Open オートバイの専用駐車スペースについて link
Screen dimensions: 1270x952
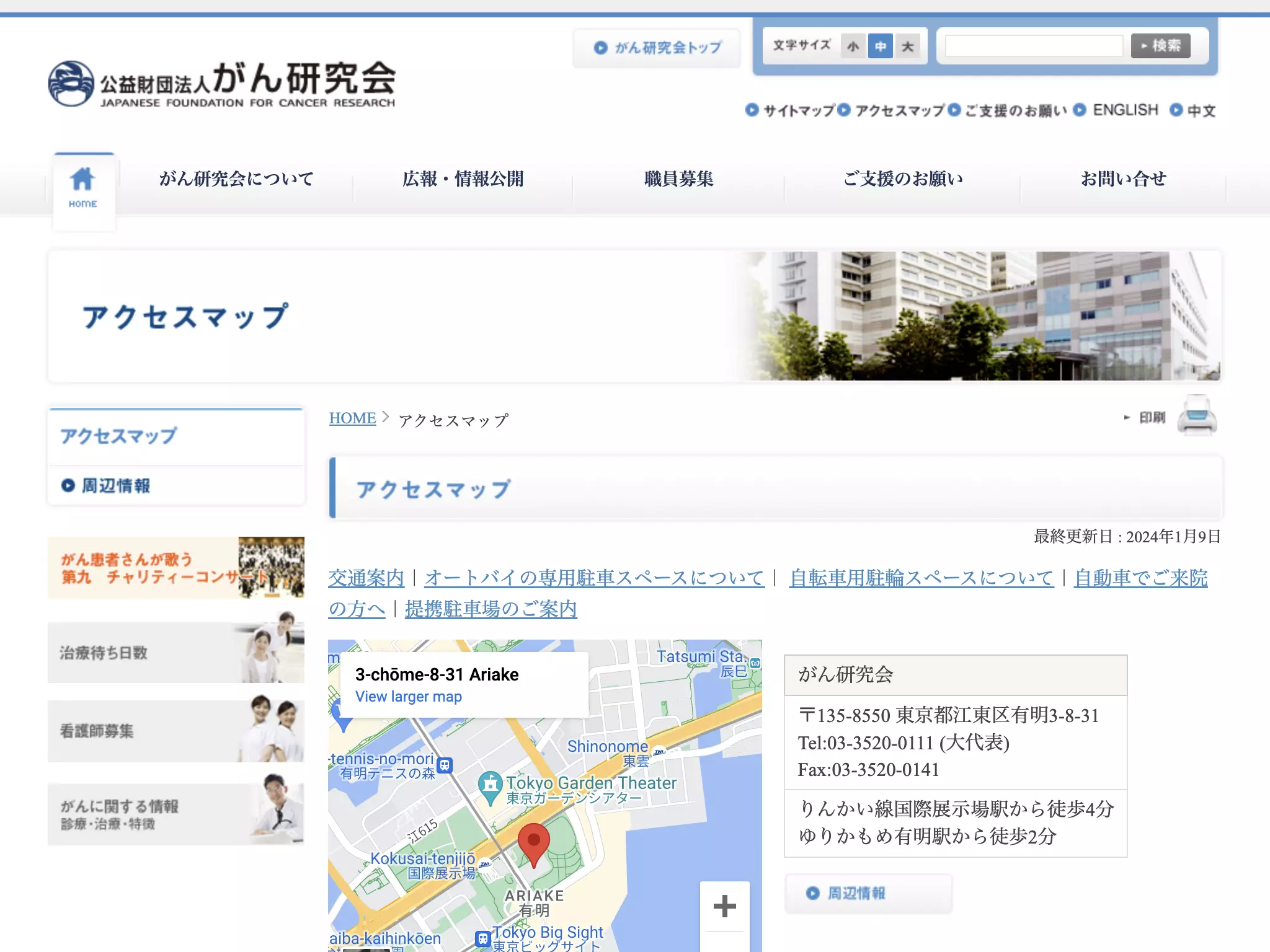pyautogui.click(x=594, y=578)
